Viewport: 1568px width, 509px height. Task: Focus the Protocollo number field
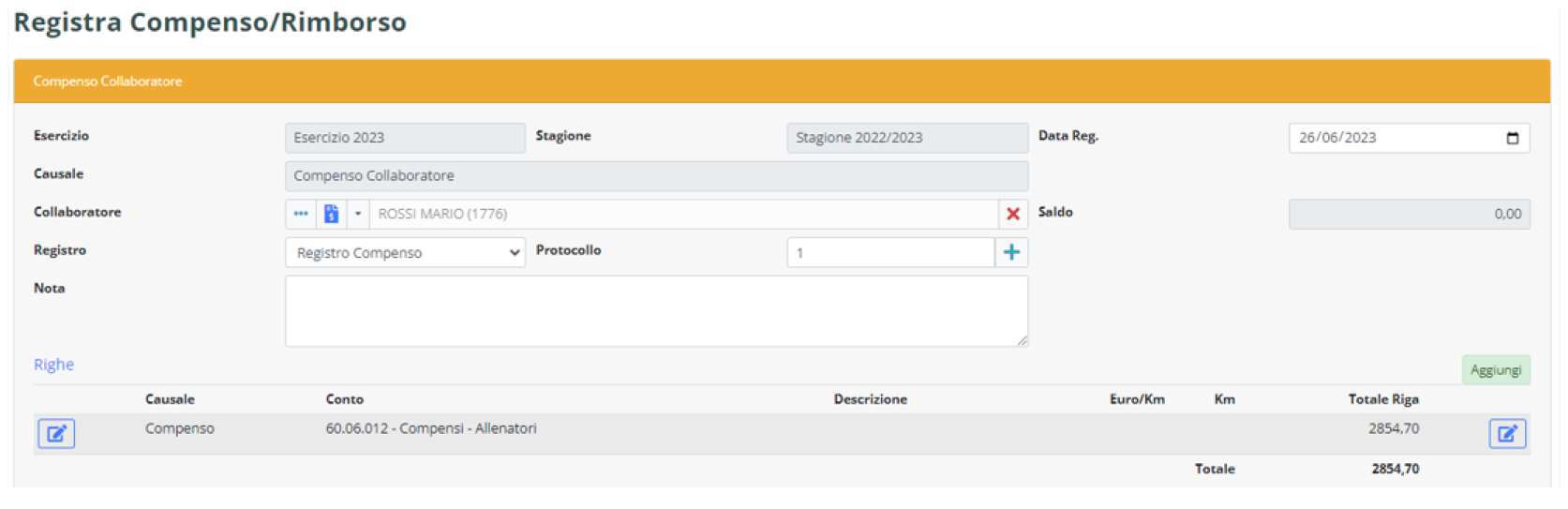pos(889,252)
